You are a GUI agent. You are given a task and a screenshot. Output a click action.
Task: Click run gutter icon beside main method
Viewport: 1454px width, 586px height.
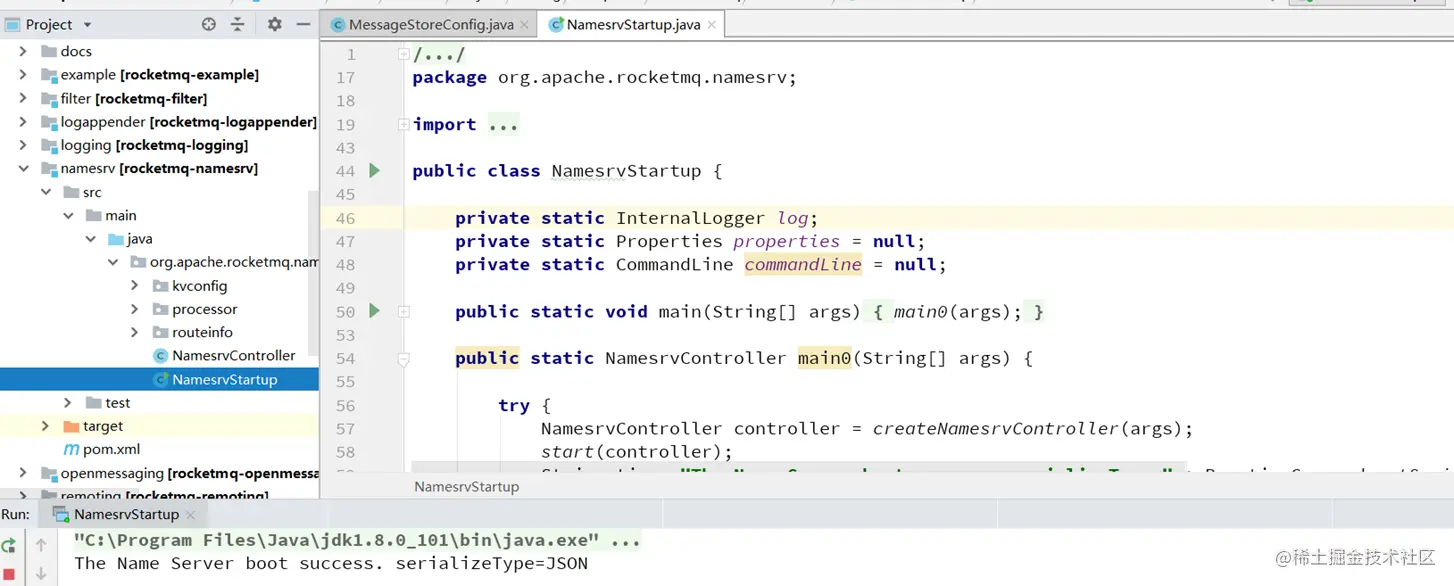point(374,311)
